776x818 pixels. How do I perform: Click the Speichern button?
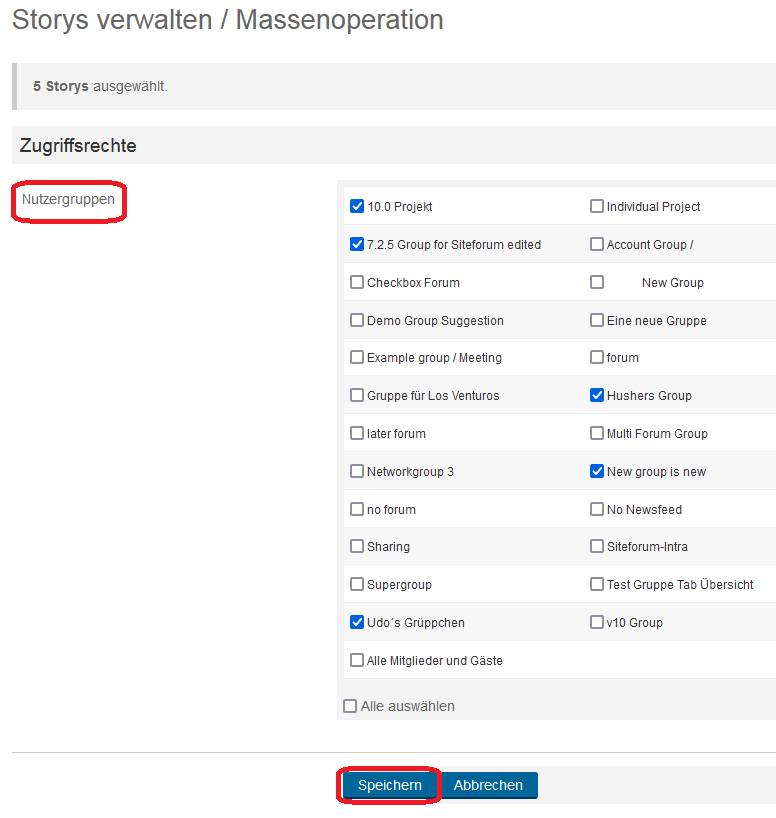(390, 785)
